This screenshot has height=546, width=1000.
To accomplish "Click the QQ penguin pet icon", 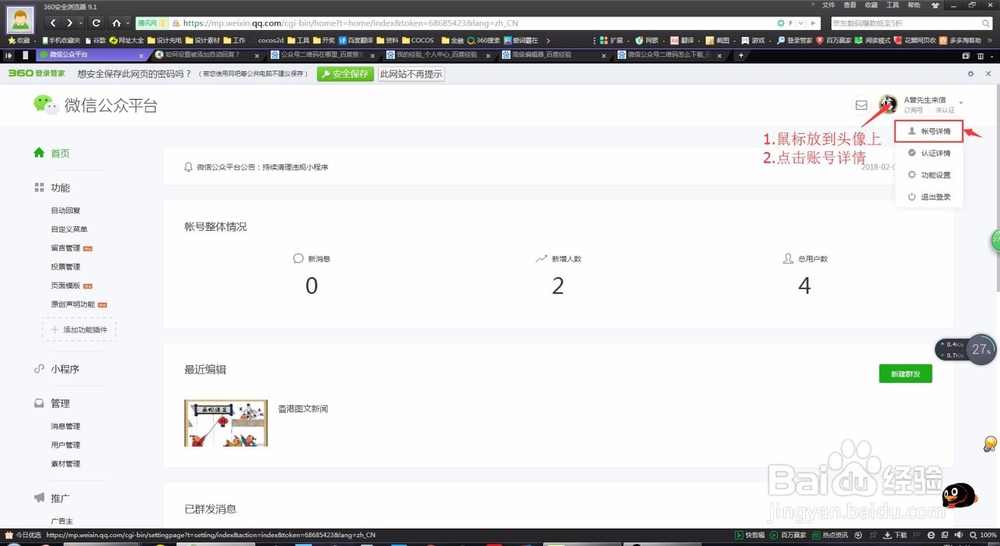I will [959, 495].
